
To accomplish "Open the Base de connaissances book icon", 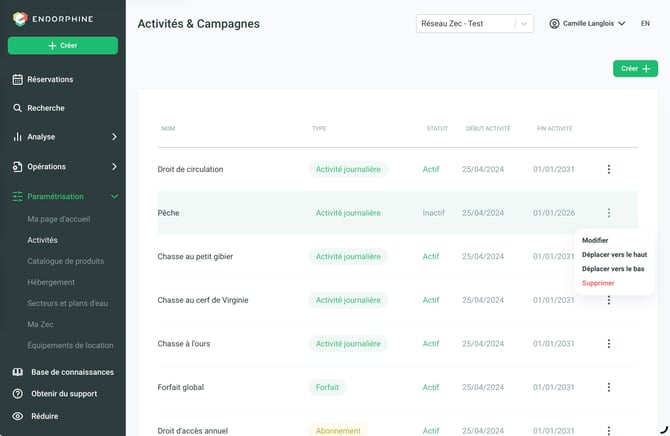I will (18, 372).
